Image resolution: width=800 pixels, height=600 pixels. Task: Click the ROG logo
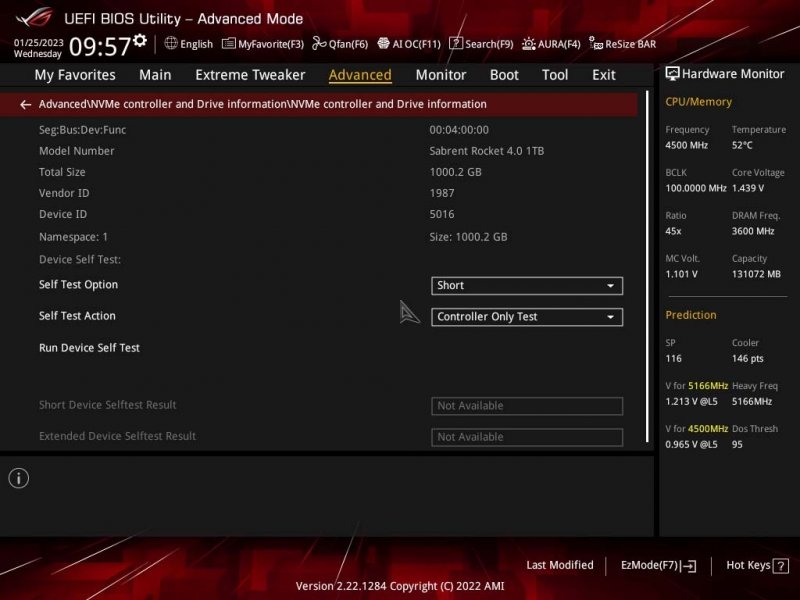[34, 17]
